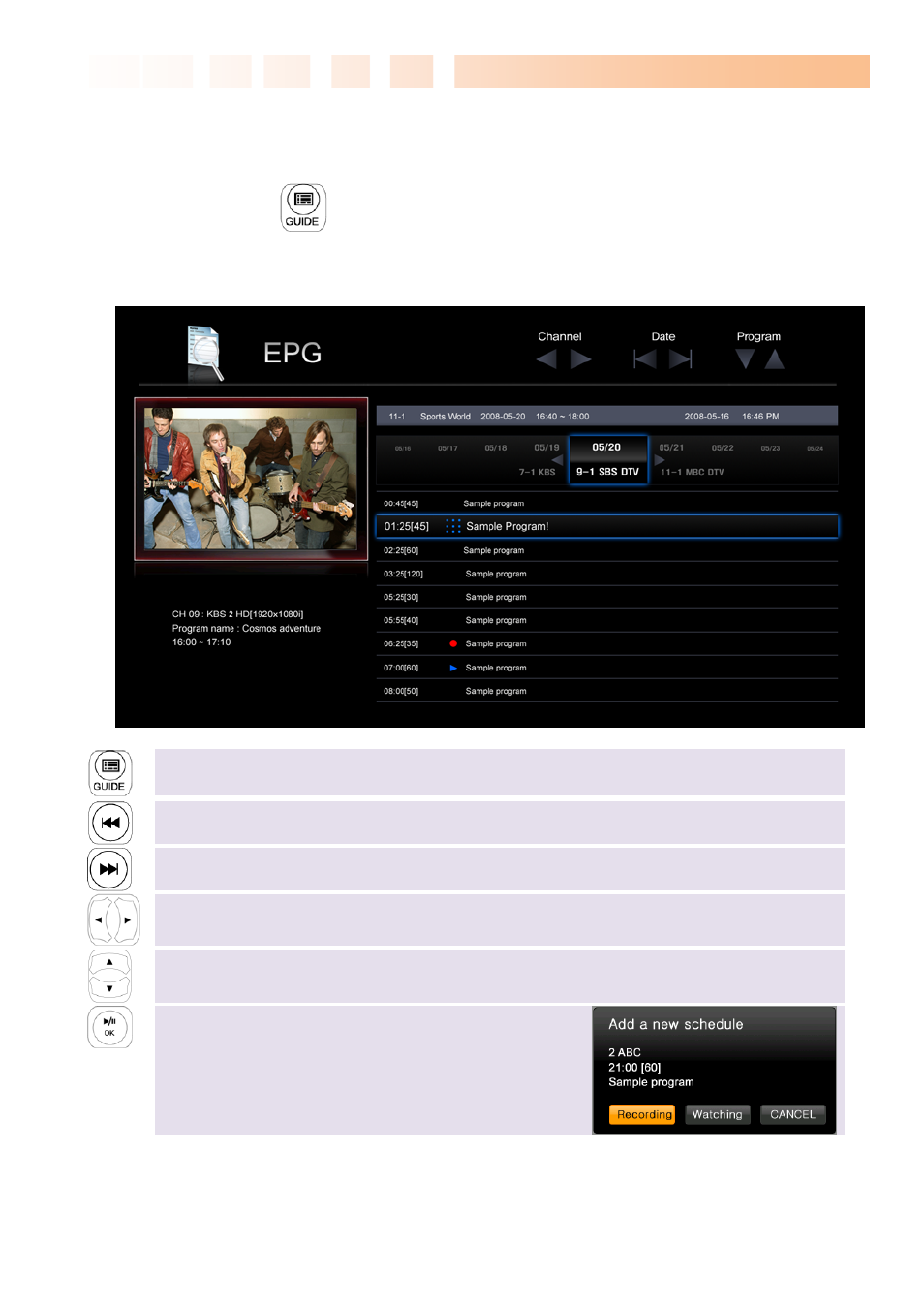Click the Add a new schedule title
This screenshot has height=1308, width=924.
click(676, 1024)
